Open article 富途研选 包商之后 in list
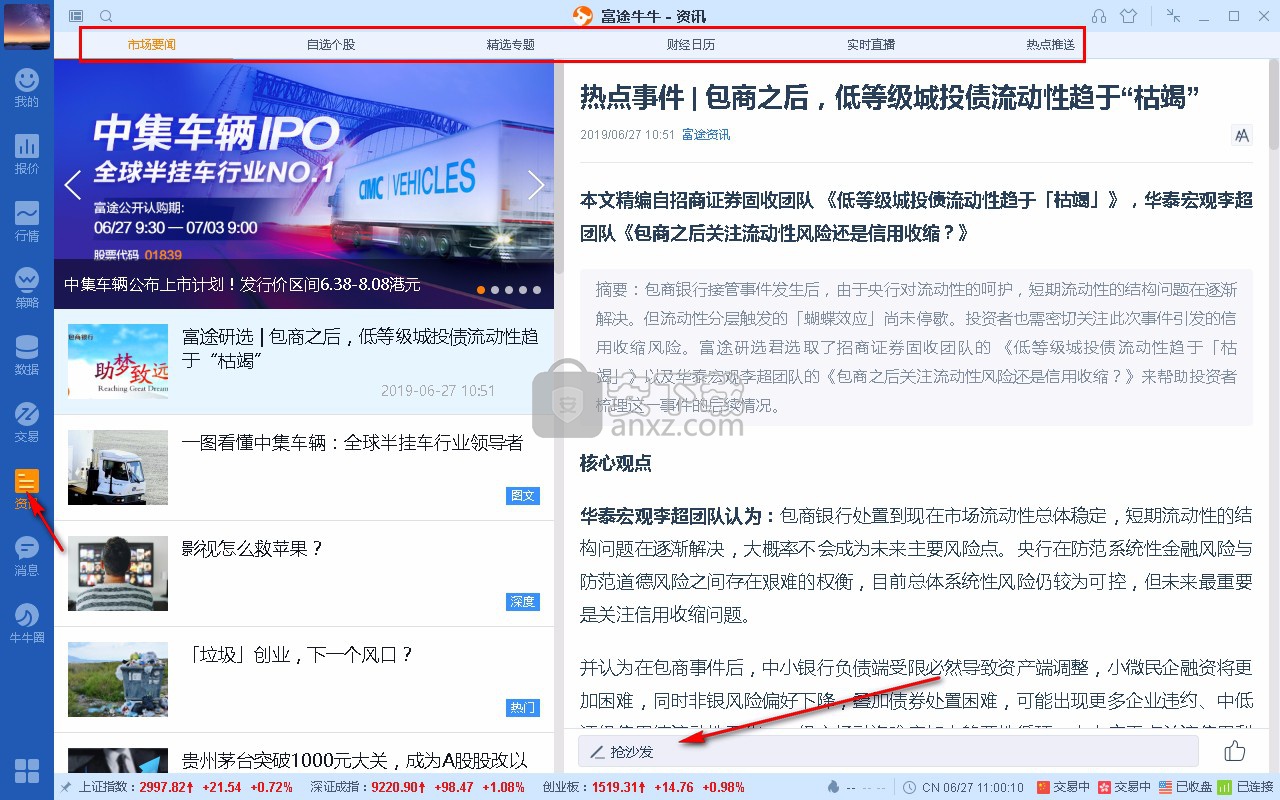Viewport: 1280px width, 800px height. coord(304,361)
